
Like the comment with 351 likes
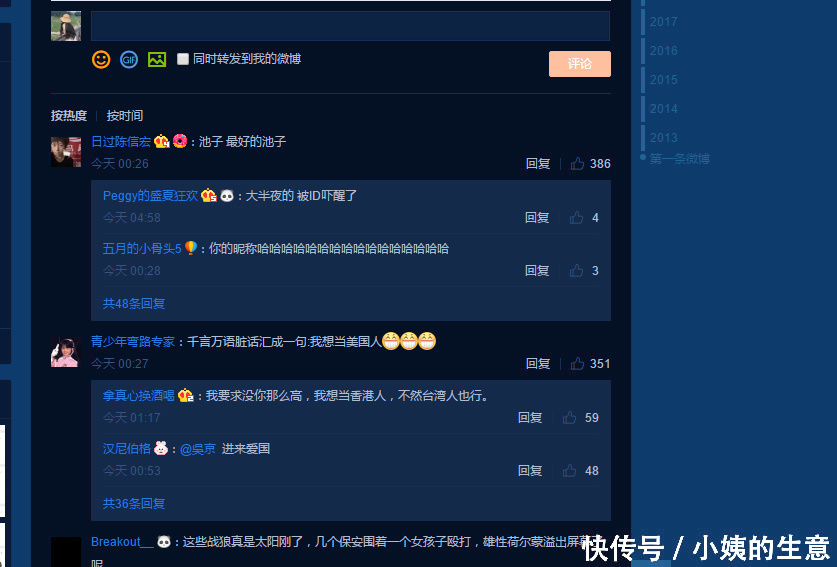[x=577, y=364]
